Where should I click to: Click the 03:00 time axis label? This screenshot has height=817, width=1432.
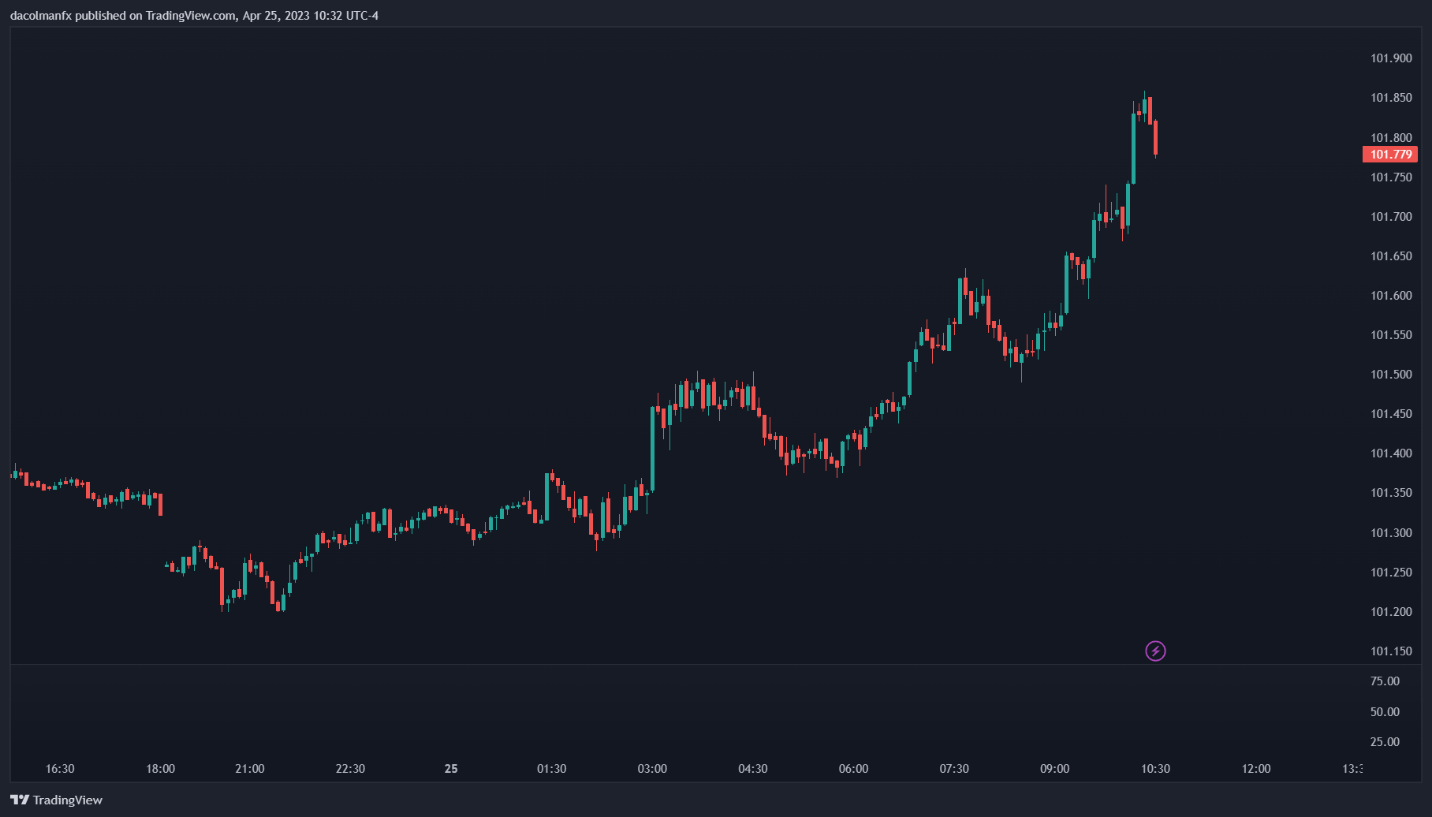652,769
